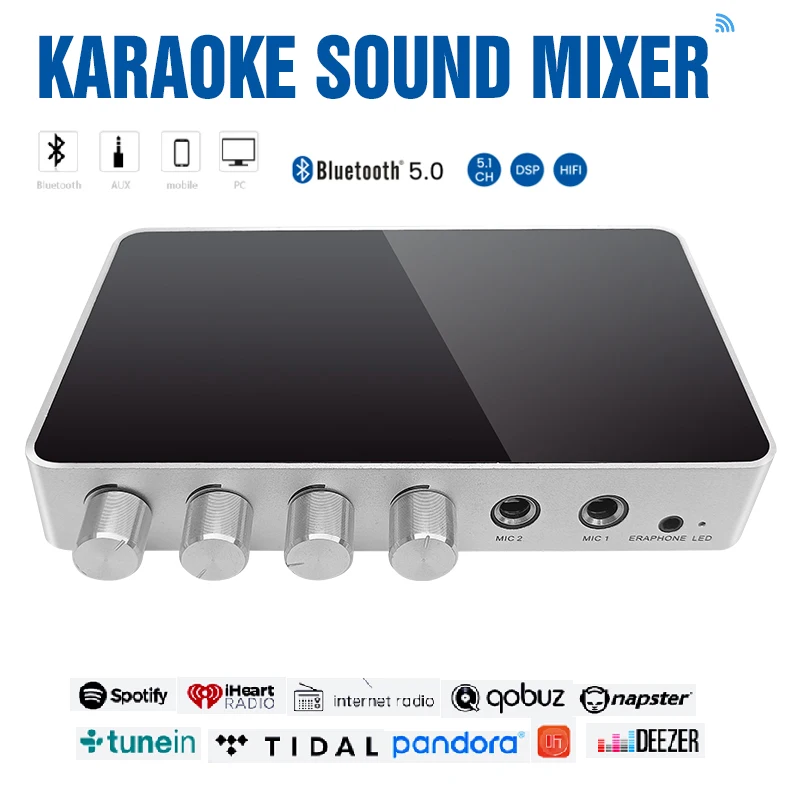Click the HIFI round badge
Viewport: 800px width, 800px height.
[x=570, y=170]
